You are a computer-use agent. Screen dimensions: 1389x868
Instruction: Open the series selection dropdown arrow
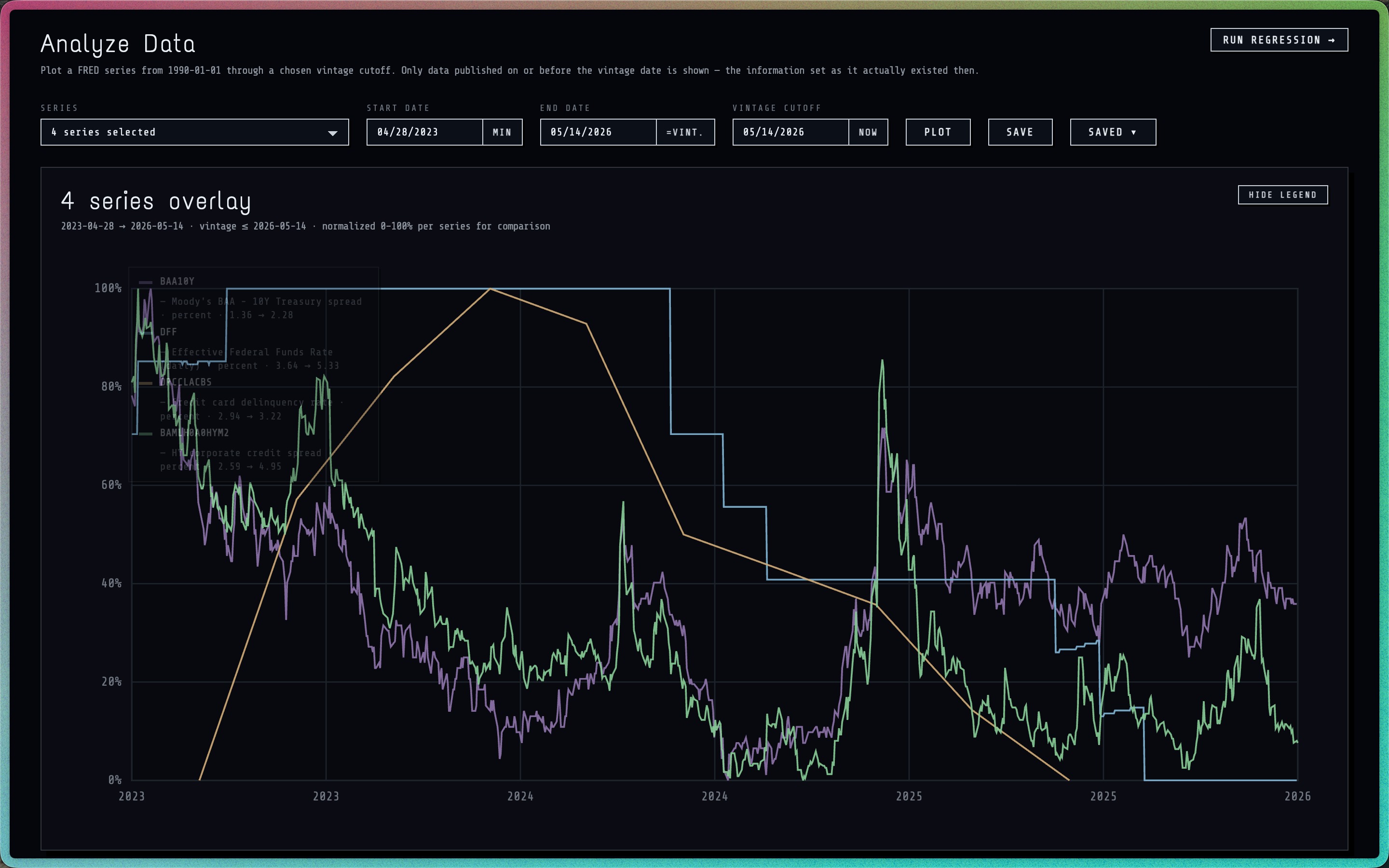[332, 133]
